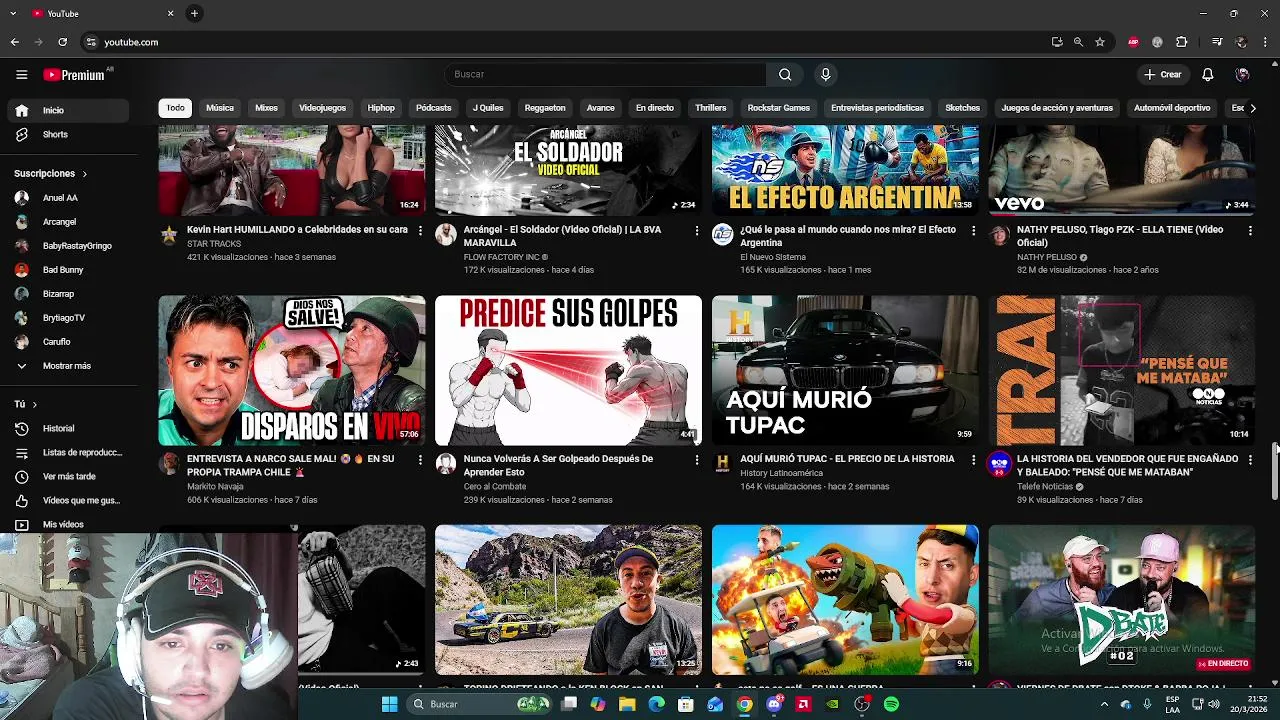
Task: Open History Latinoamérica channel link
Action: (x=782, y=473)
